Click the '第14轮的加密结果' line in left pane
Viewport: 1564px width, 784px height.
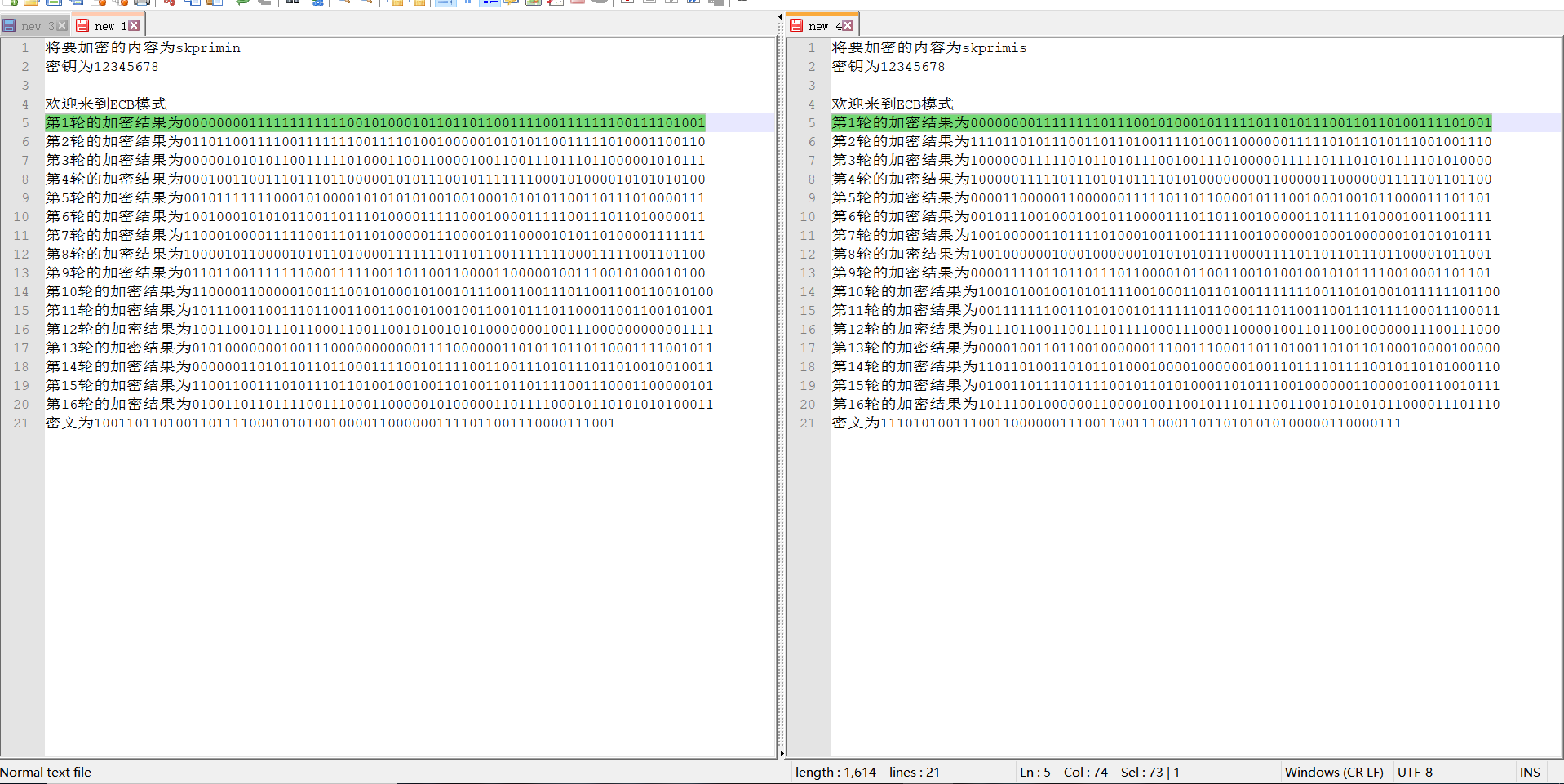pyautogui.click(x=379, y=367)
